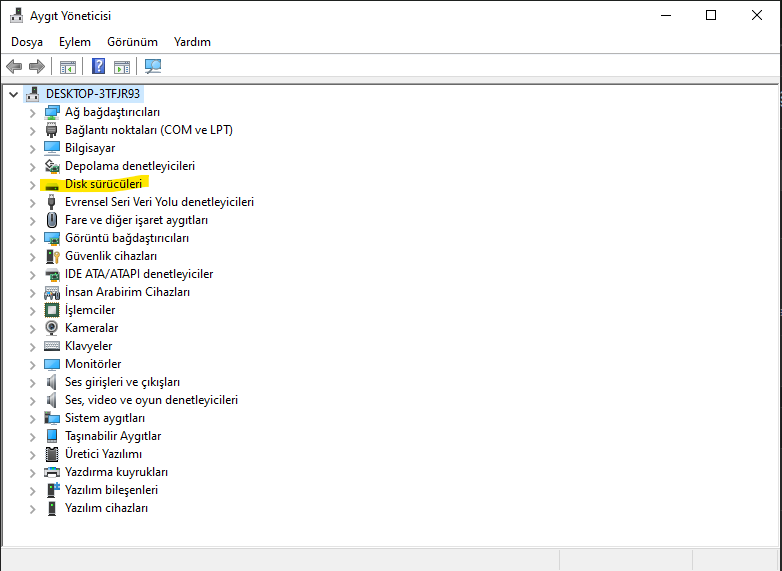Select the Üretici Yazılımı row text
The height and width of the screenshot is (571, 782).
pyautogui.click(x=103, y=454)
